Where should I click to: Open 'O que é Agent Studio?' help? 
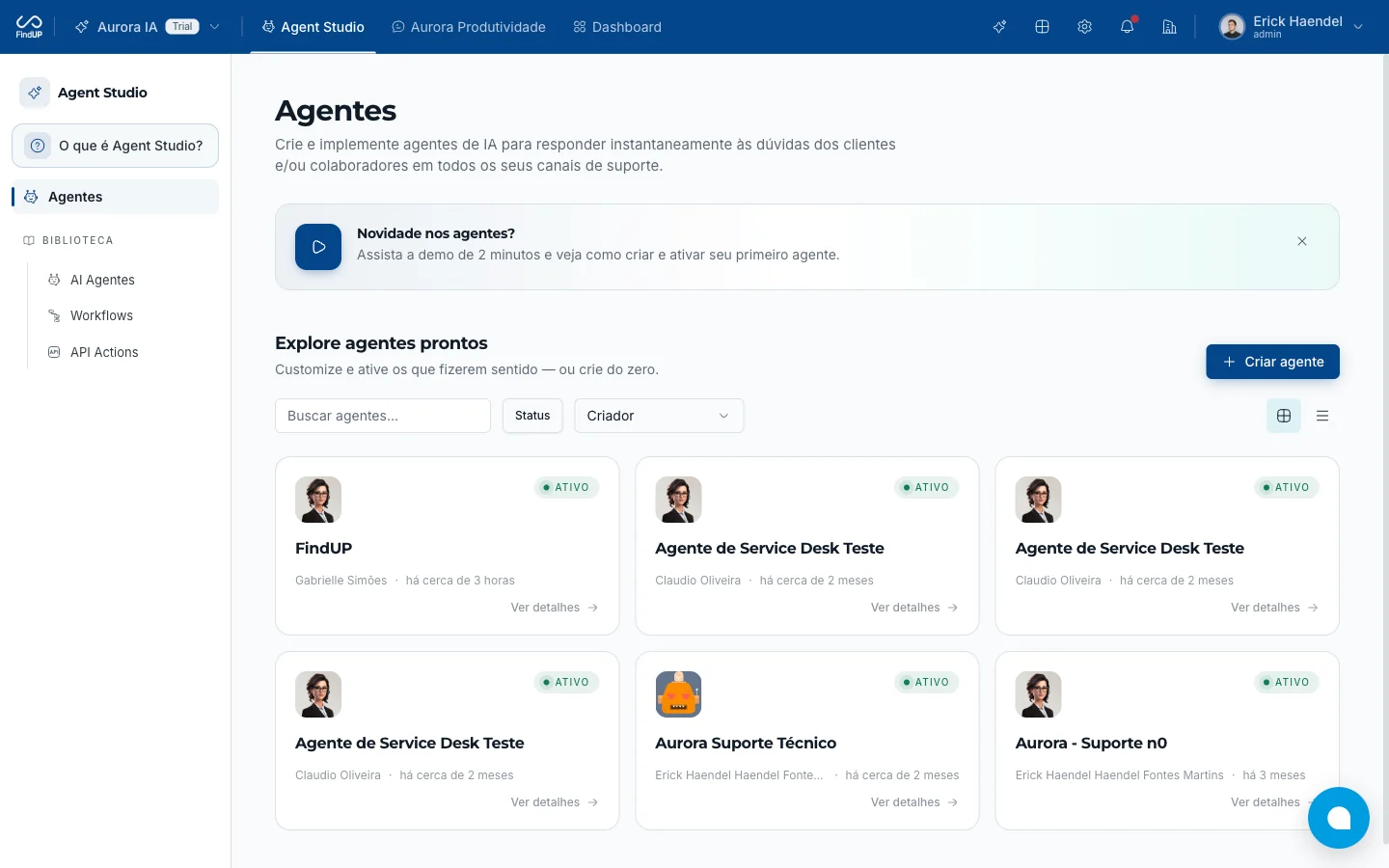[x=115, y=146]
